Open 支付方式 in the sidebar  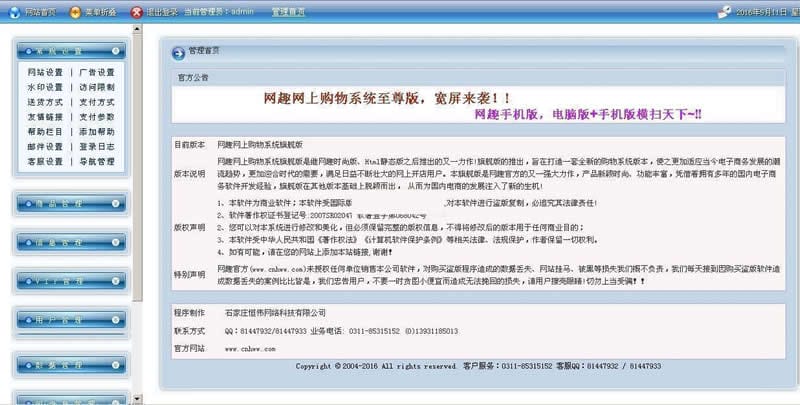97,102
